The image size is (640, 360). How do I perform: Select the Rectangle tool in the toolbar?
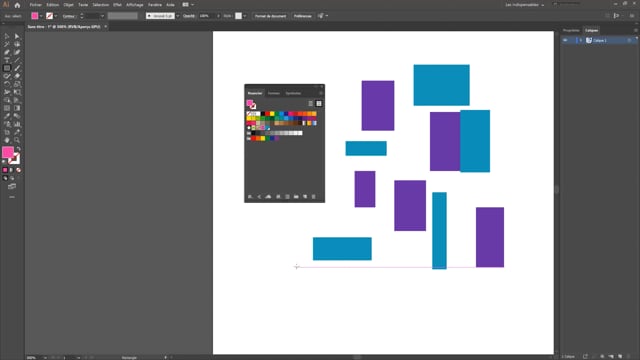click(x=7, y=68)
